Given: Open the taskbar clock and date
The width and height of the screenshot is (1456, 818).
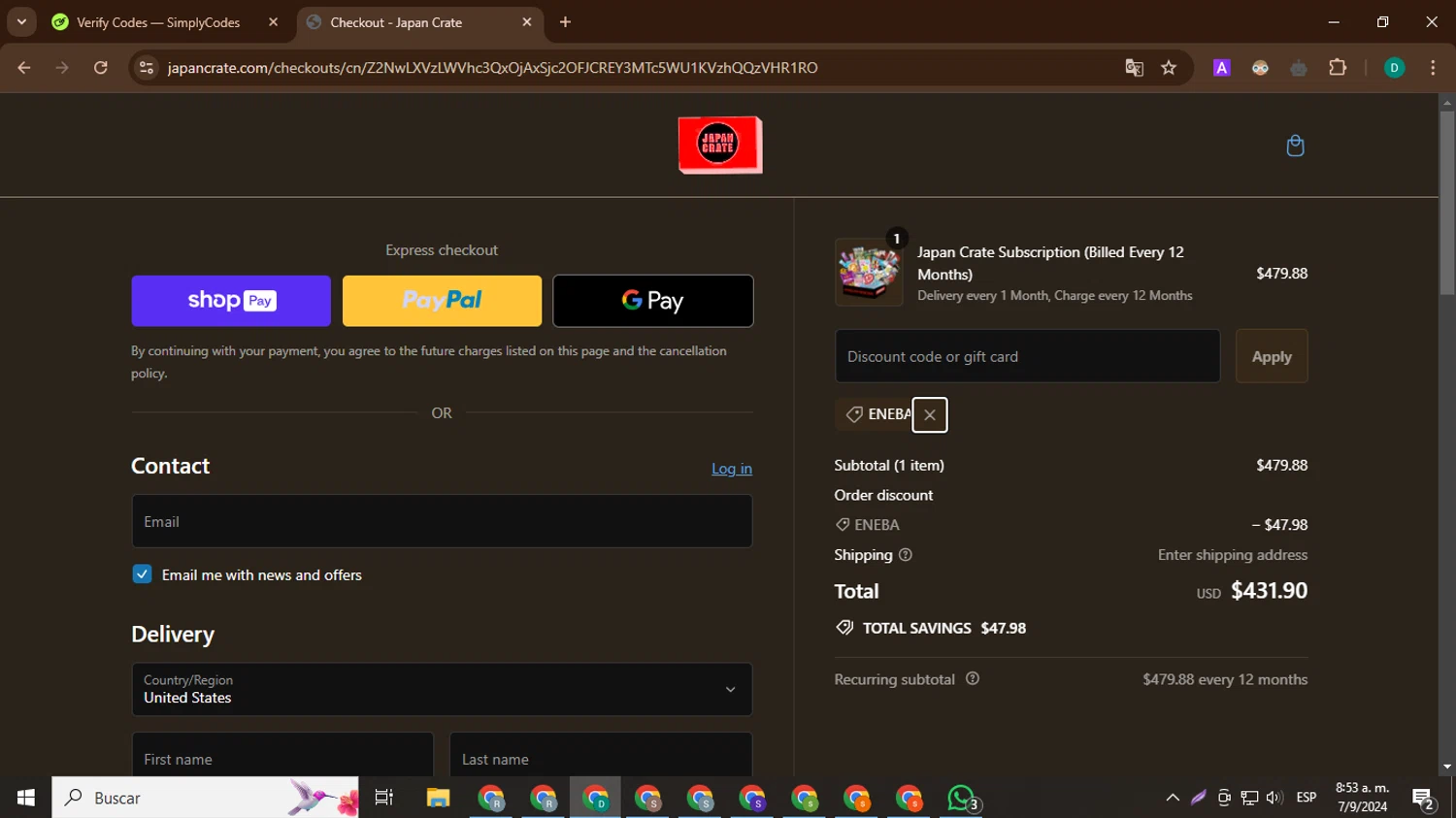Looking at the screenshot, I should pos(1362,798).
